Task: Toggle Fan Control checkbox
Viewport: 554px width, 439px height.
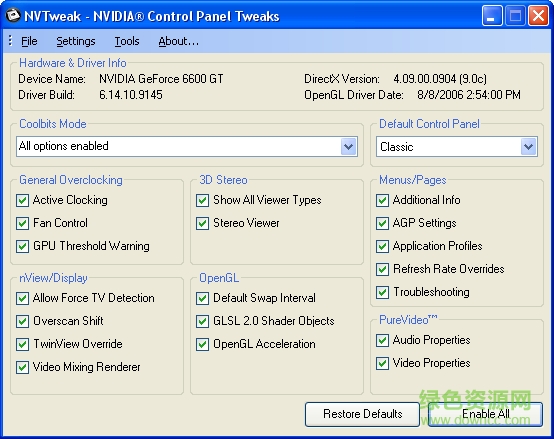Action: tap(23, 223)
